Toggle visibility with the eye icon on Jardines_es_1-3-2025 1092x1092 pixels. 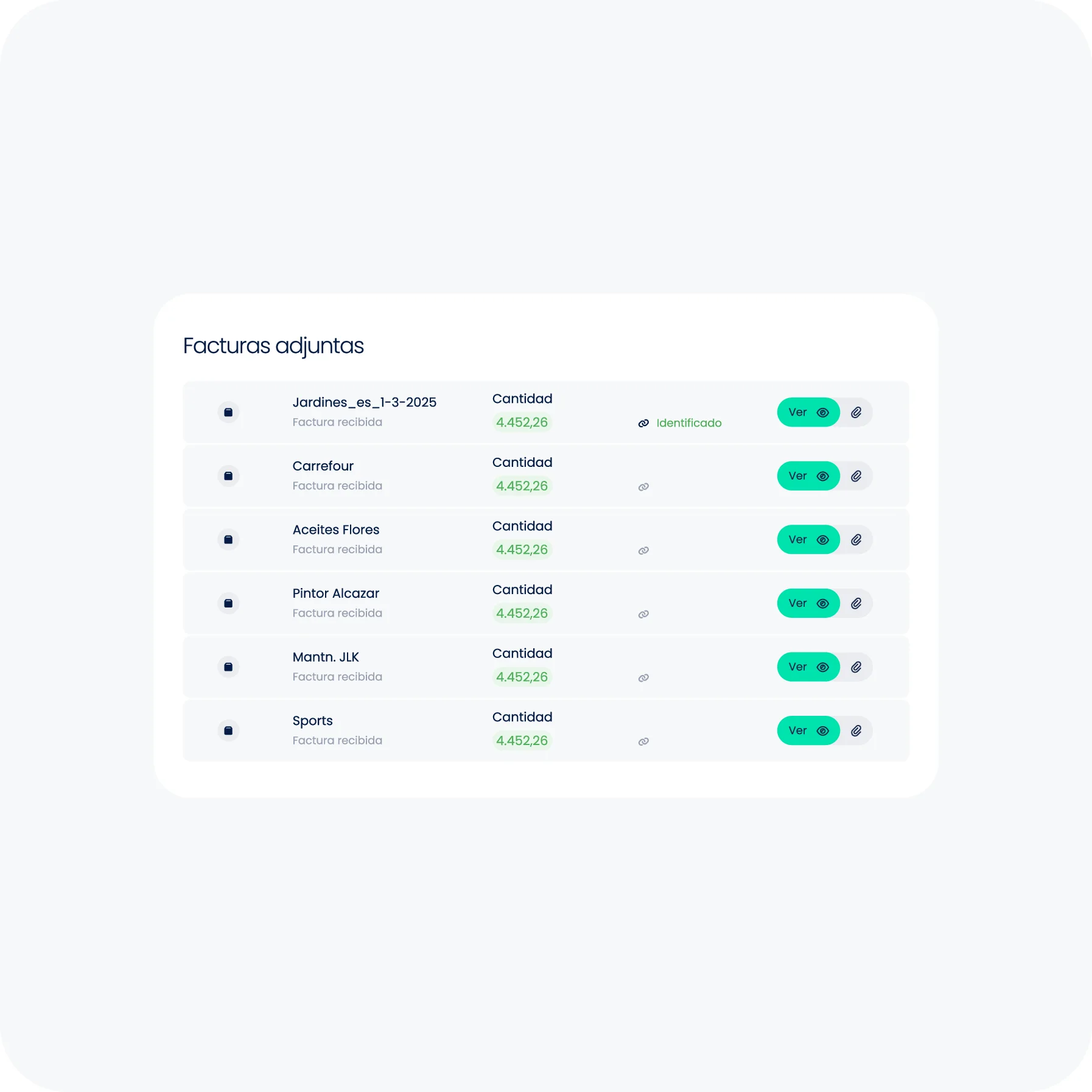coord(823,412)
